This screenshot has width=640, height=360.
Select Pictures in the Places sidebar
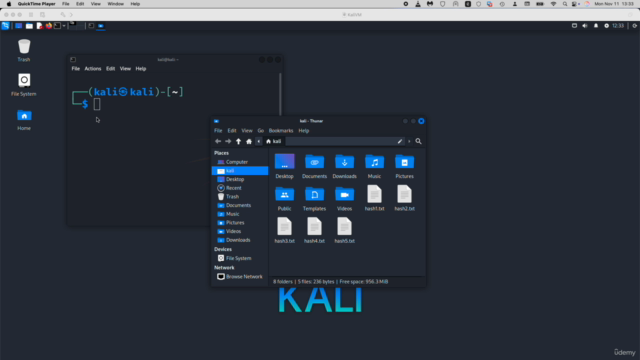(240, 223)
